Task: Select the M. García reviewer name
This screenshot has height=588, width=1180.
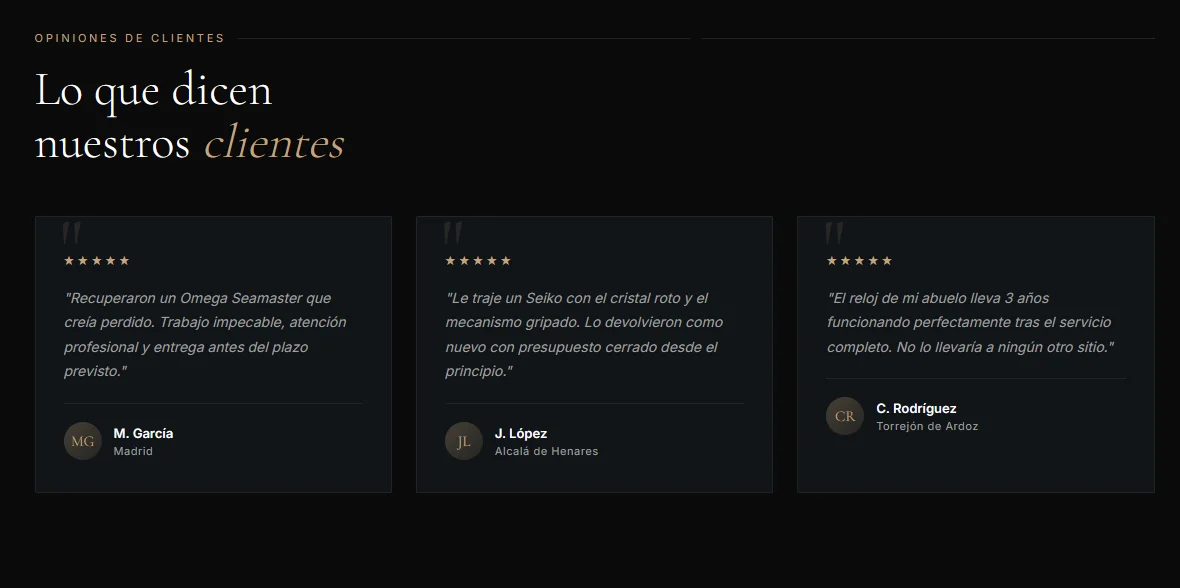Action: (x=143, y=434)
